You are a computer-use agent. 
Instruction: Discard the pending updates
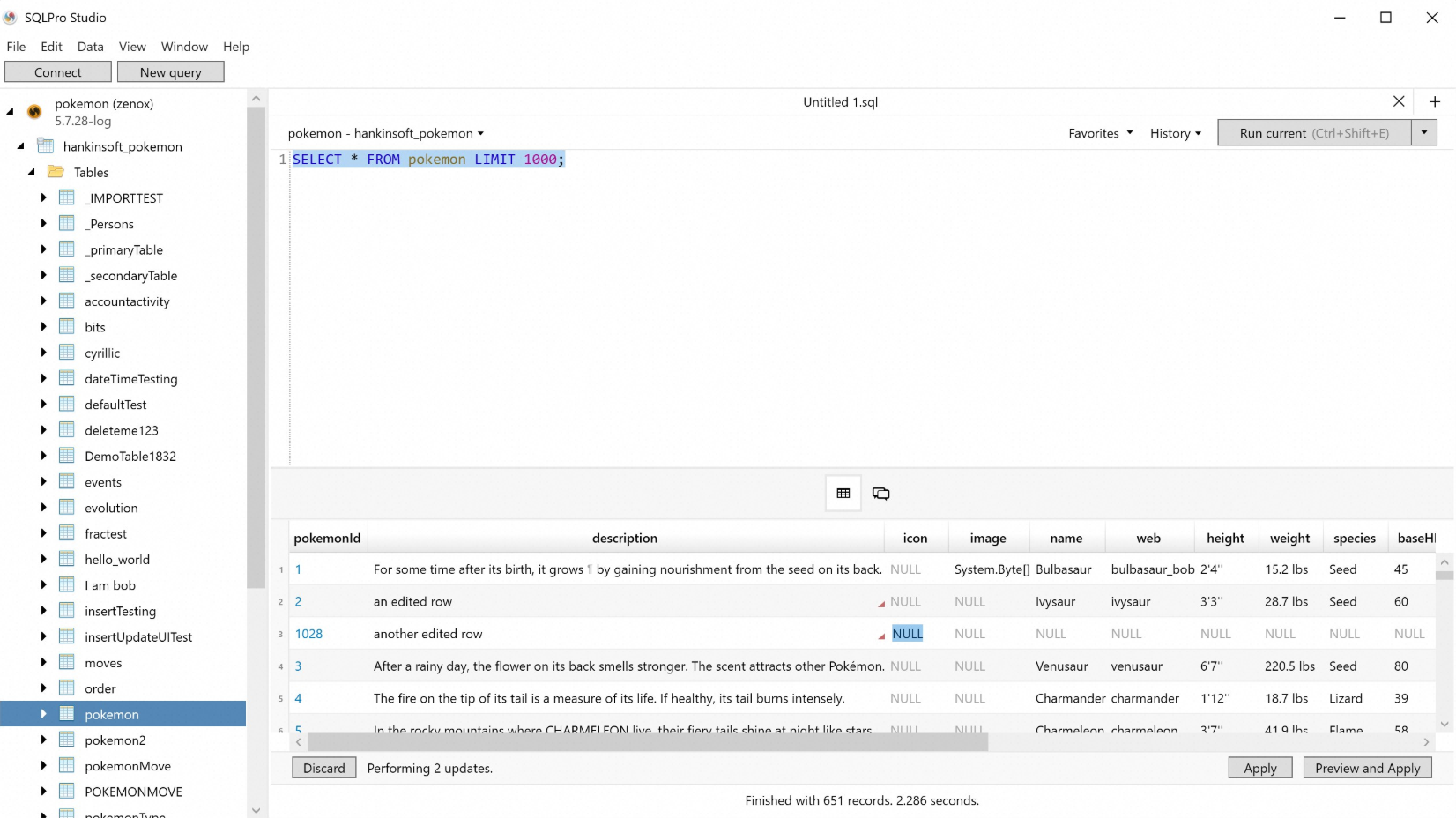click(324, 768)
